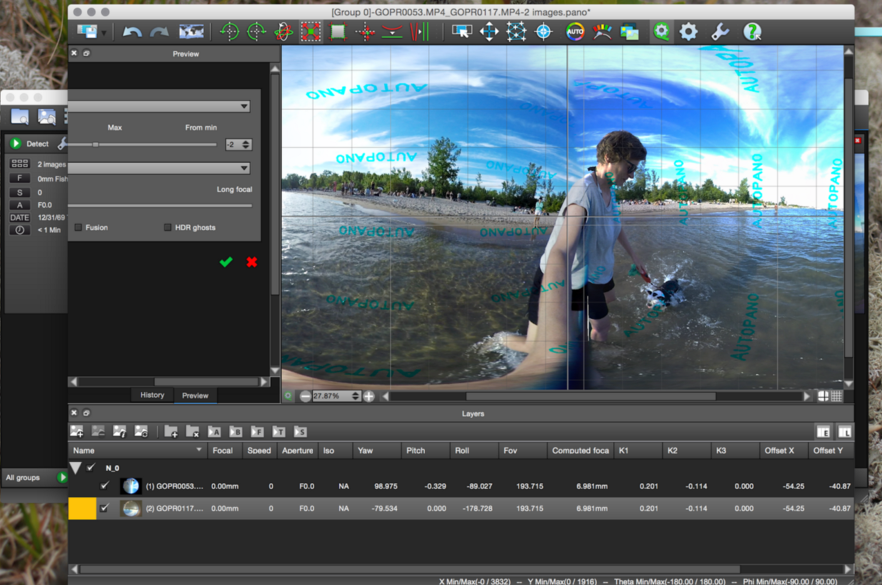
Task: Click the Fov column header
Action: (x=523, y=450)
